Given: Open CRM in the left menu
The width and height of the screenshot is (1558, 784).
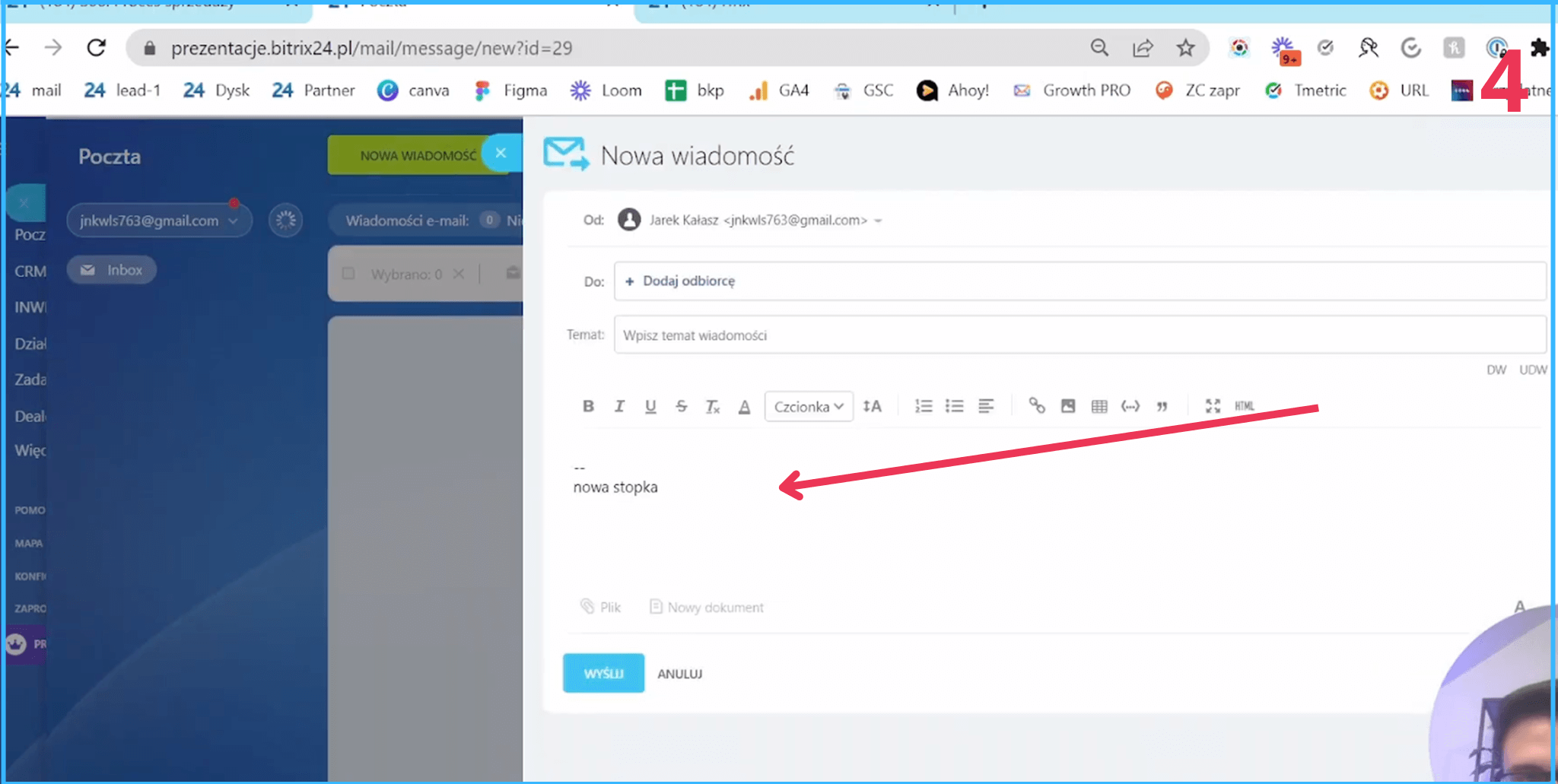Looking at the screenshot, I should [30, 271].
